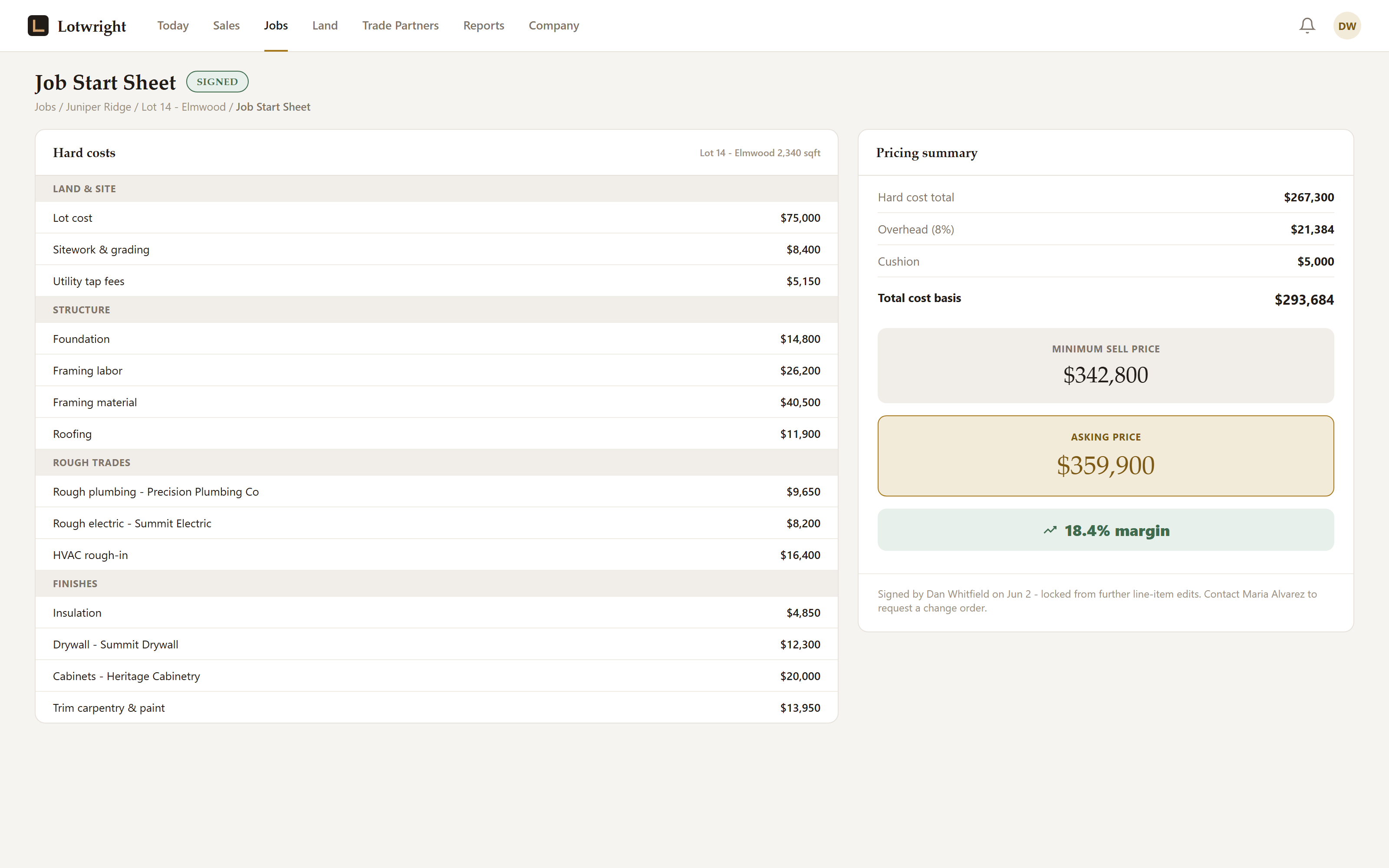Screen dimensions: 1389x868
Task: Select the Foundation row
Action: [x=436, y=339]
